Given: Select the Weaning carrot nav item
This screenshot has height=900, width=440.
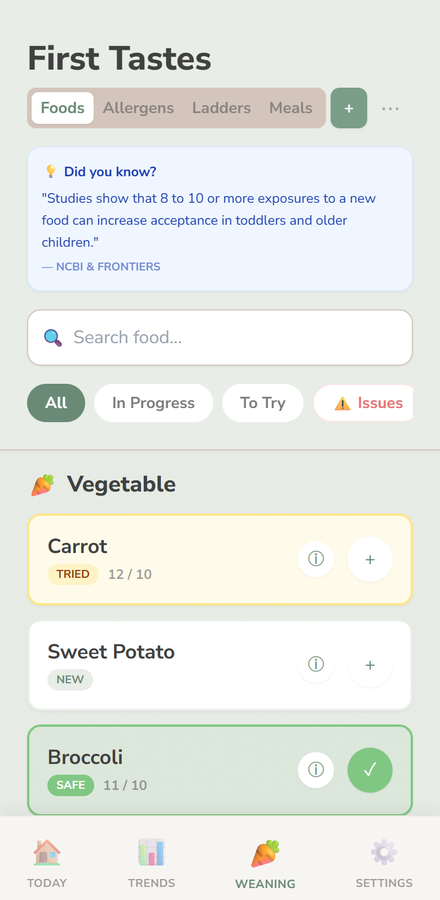Looking at the screenshot, I should point(265,863).
